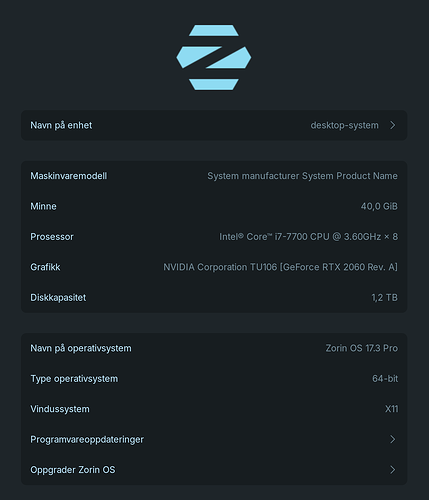
Task: Select the NVIDIA GeForce RTX 2060 text
Action: click(x=280, y=267)
